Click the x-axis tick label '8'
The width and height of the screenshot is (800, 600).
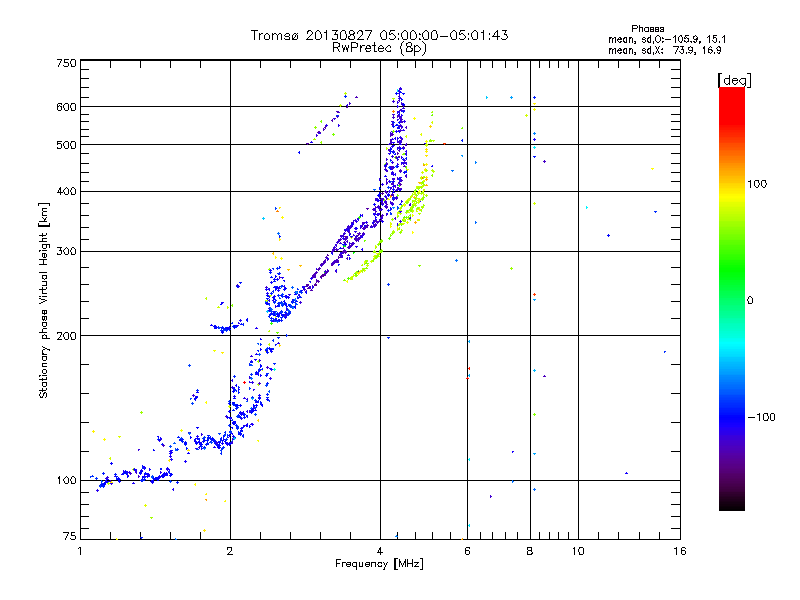(x=530, y=551)
